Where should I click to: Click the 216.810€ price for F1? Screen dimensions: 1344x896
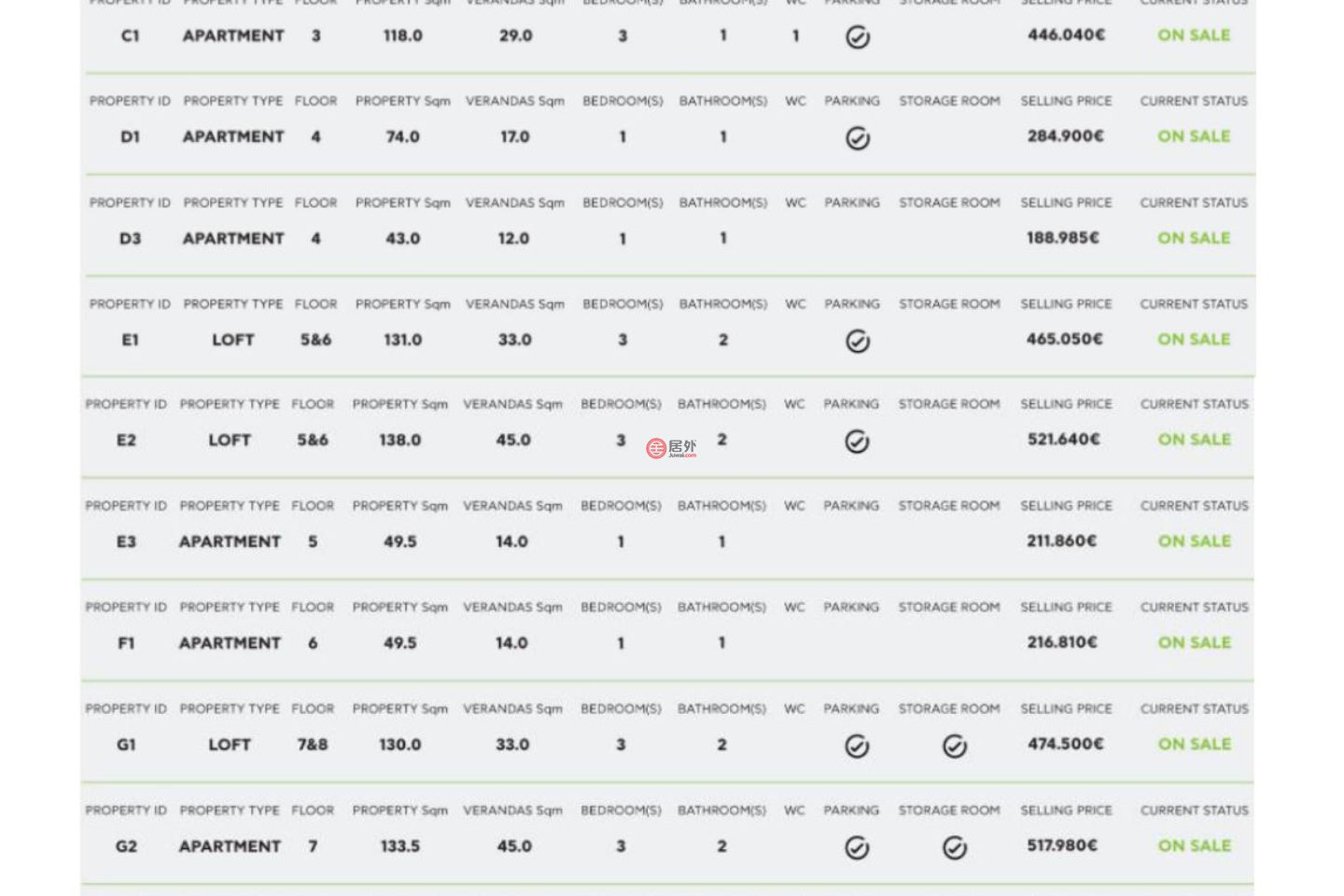click(x=1063, y=642)
